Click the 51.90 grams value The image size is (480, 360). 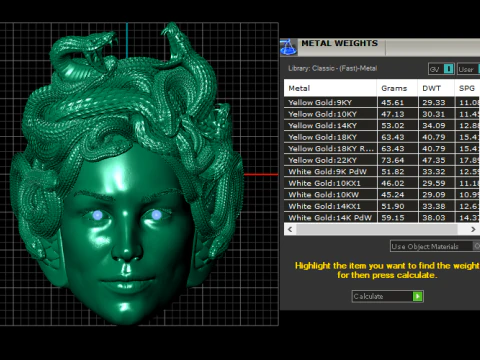[x=392, y=206]
